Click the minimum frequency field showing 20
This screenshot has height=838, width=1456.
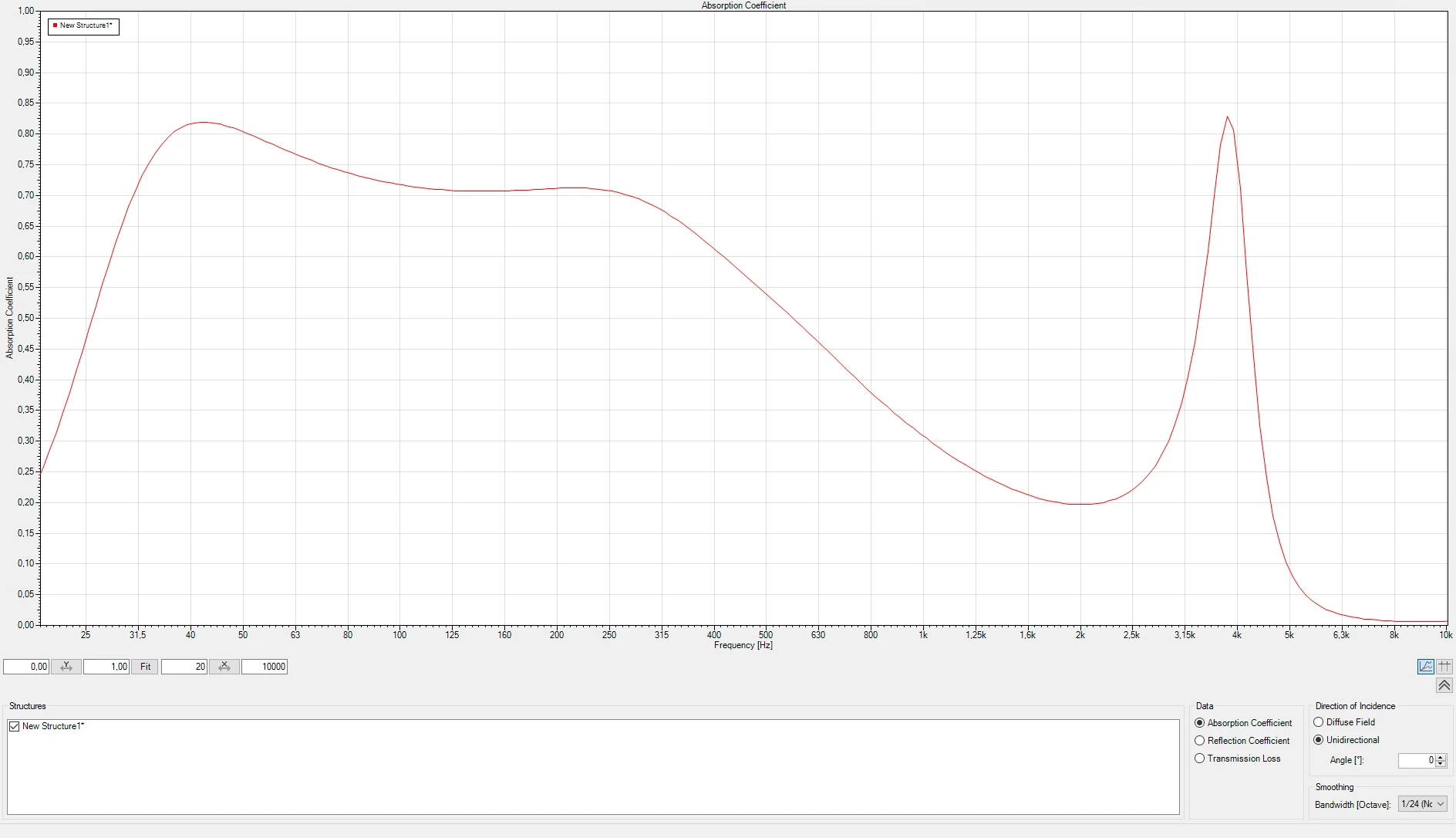[184, 667]
